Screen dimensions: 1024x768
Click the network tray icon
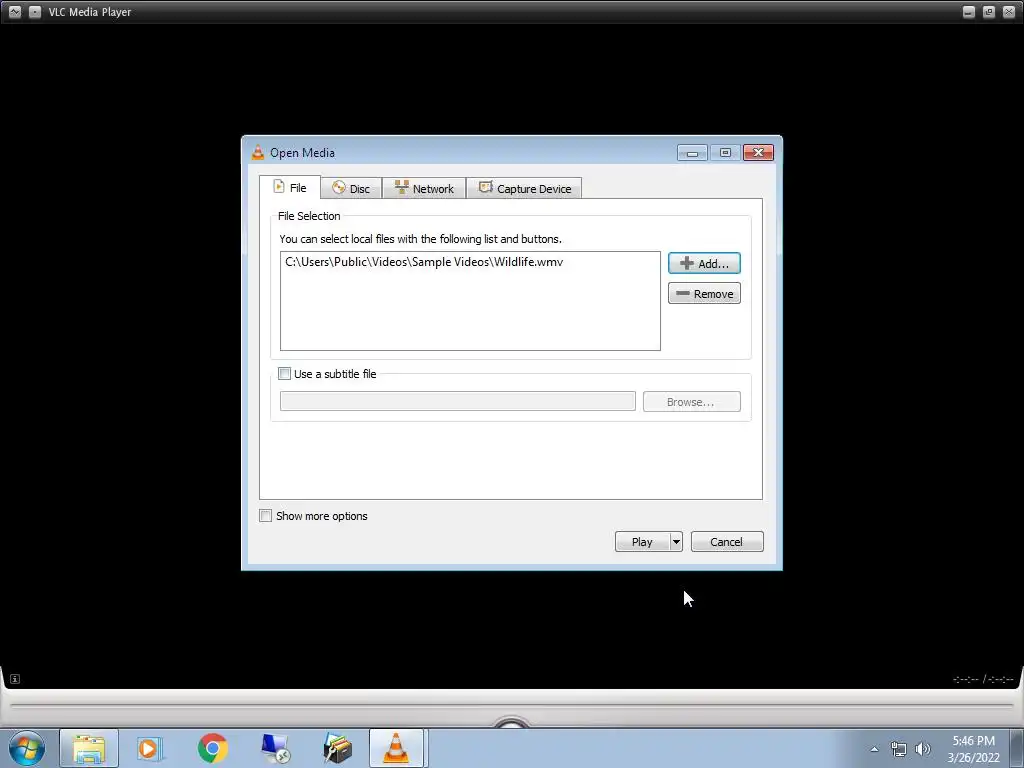tap(899, 749)
